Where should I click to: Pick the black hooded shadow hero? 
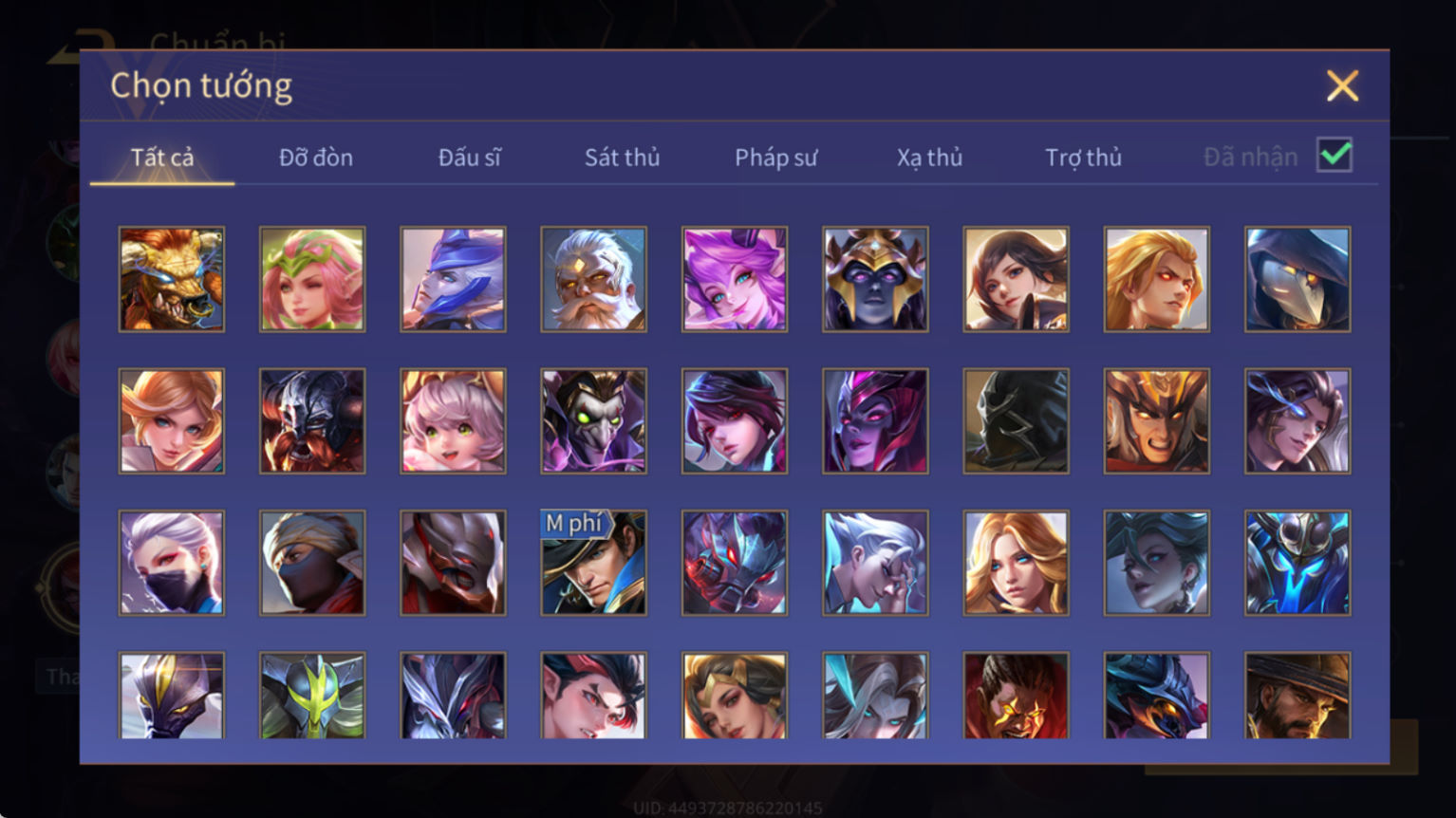pos(1016,420)
